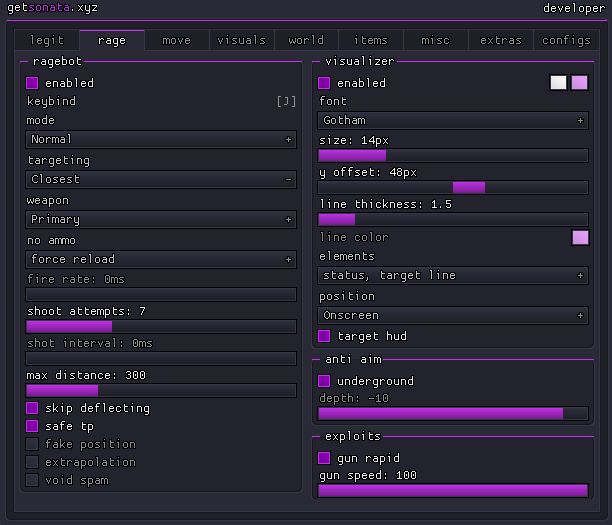Open the extras tab
This screenshot has width=612, height=525.
(501, 40)
